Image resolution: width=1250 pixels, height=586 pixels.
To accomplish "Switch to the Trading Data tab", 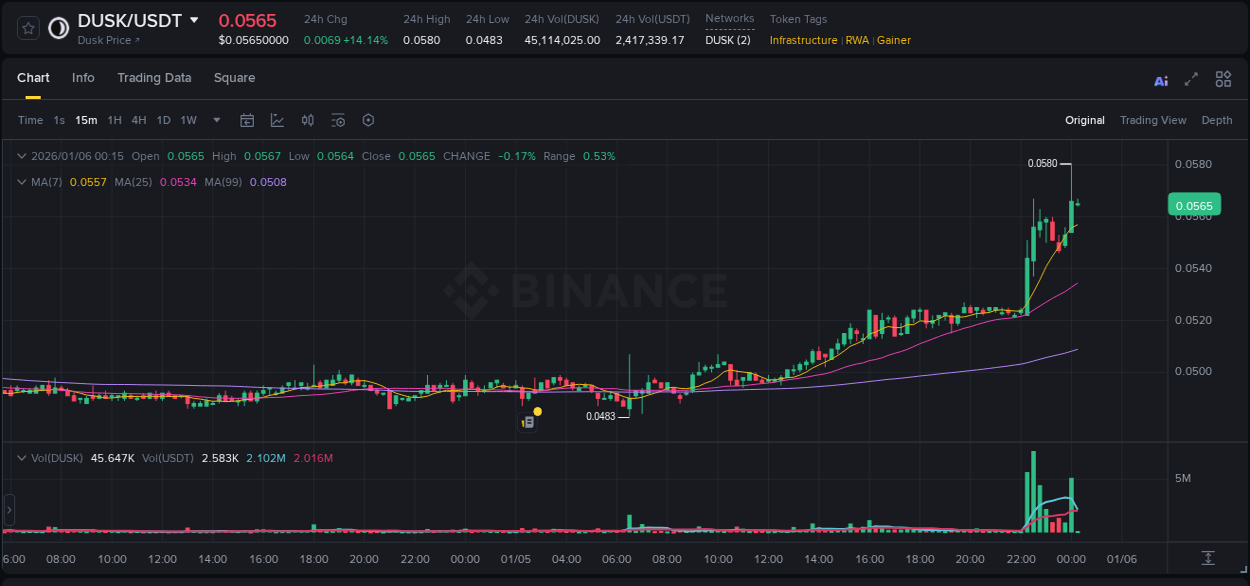I will coord(154,78).
